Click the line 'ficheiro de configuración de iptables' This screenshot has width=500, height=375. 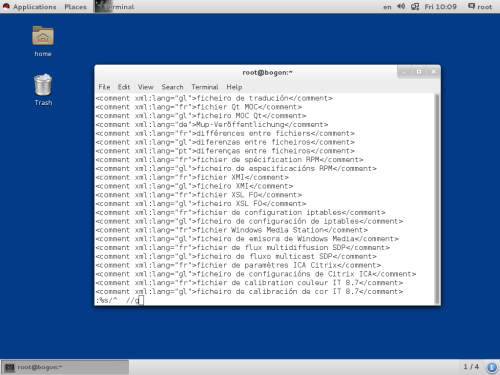249,221
